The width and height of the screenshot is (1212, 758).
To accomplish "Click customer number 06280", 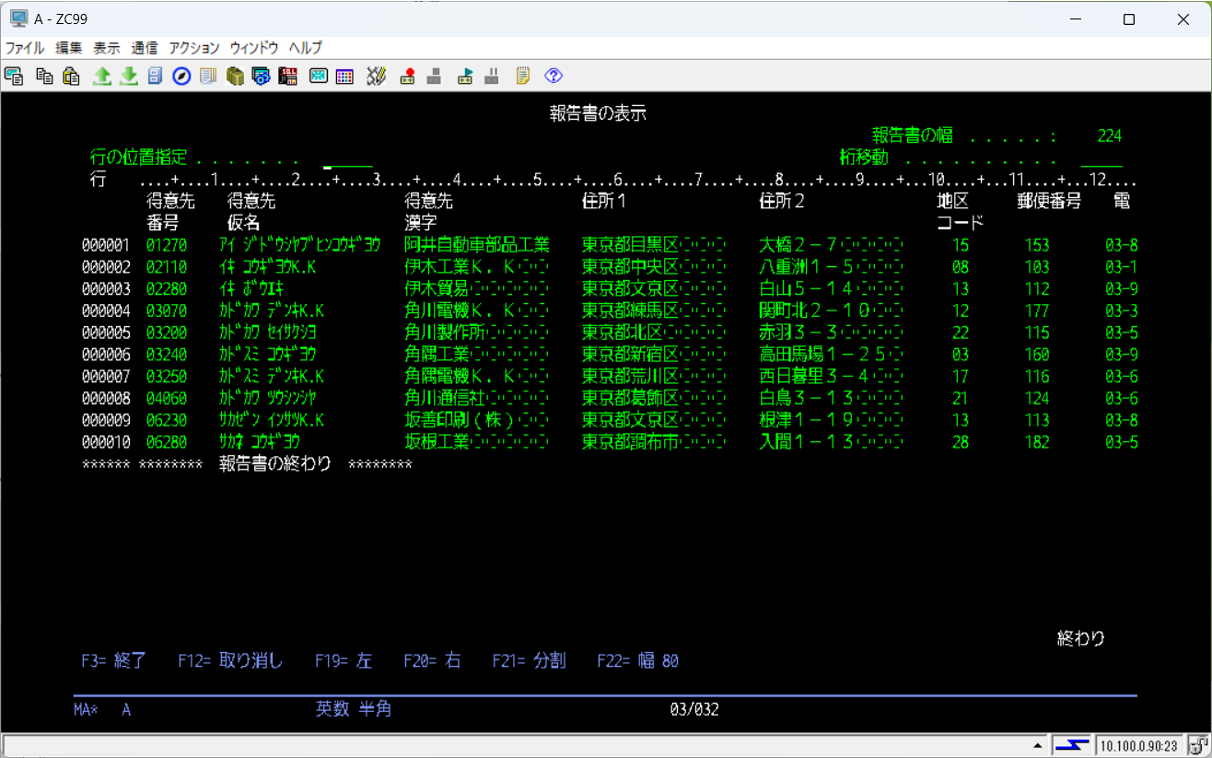I will (166, 442).
